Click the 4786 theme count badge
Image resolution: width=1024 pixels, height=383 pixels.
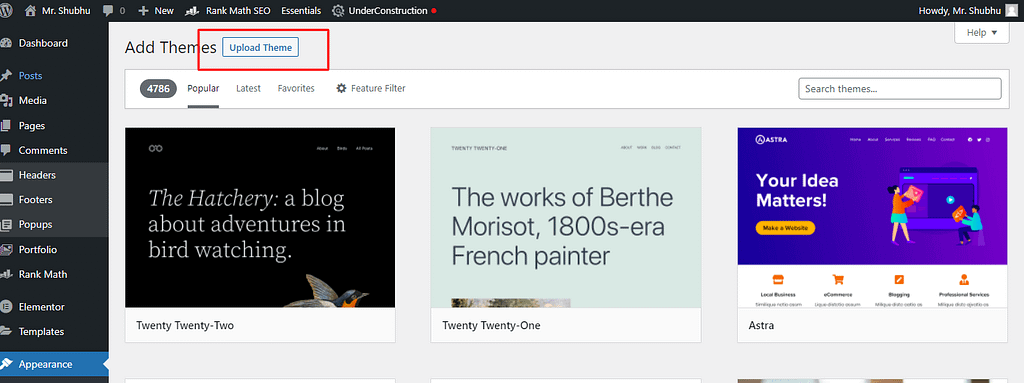tap(158, 89)
